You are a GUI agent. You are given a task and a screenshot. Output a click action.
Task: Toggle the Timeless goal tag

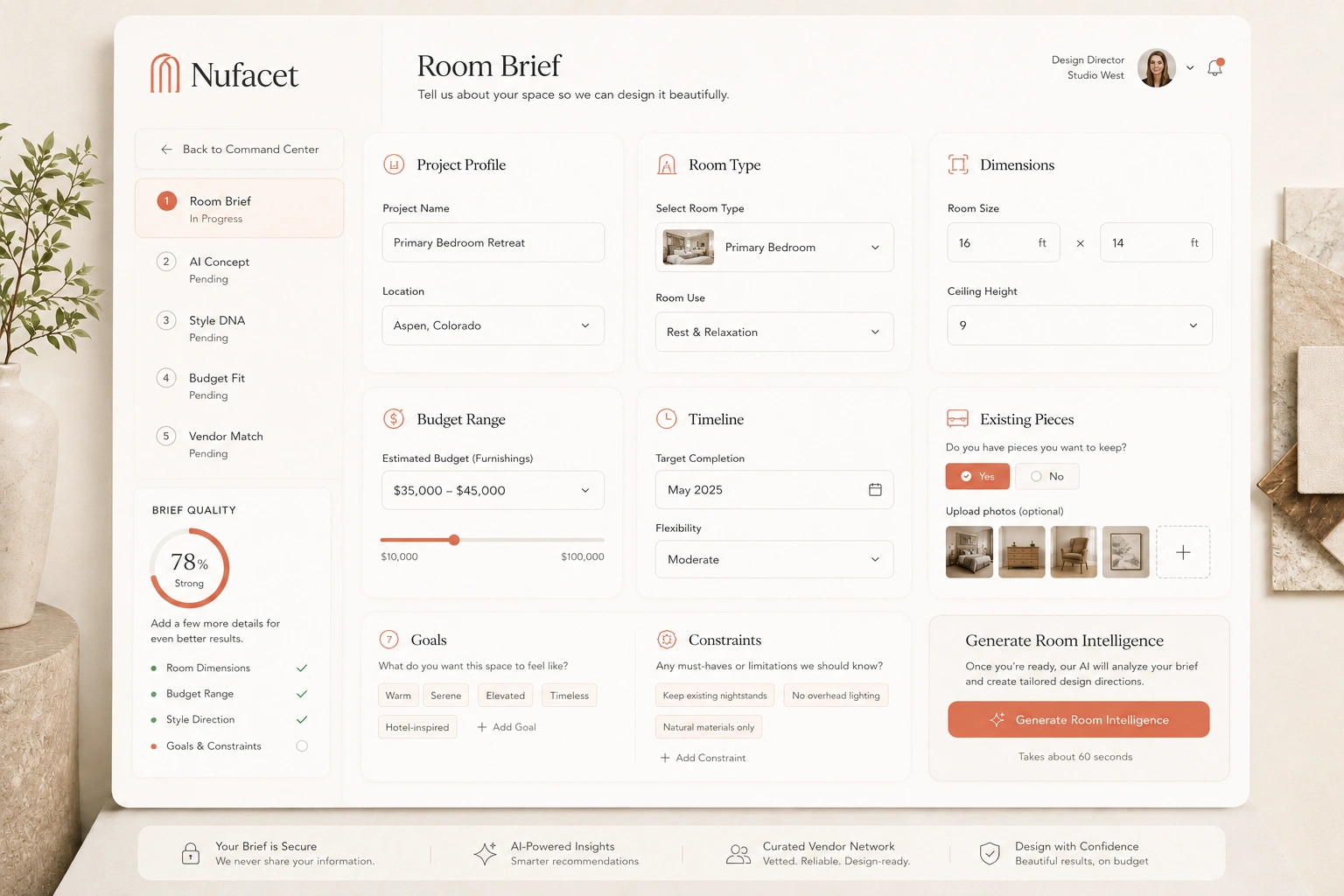pos(570,696)
